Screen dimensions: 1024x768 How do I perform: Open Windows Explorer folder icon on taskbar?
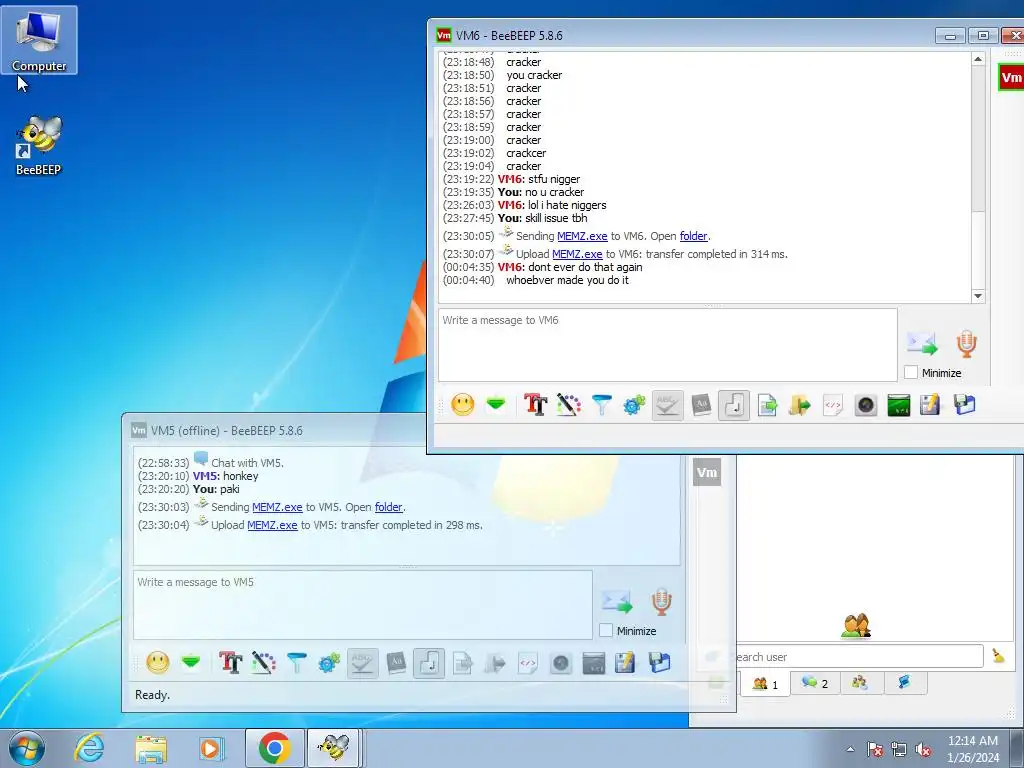click(x=151, y=748)
